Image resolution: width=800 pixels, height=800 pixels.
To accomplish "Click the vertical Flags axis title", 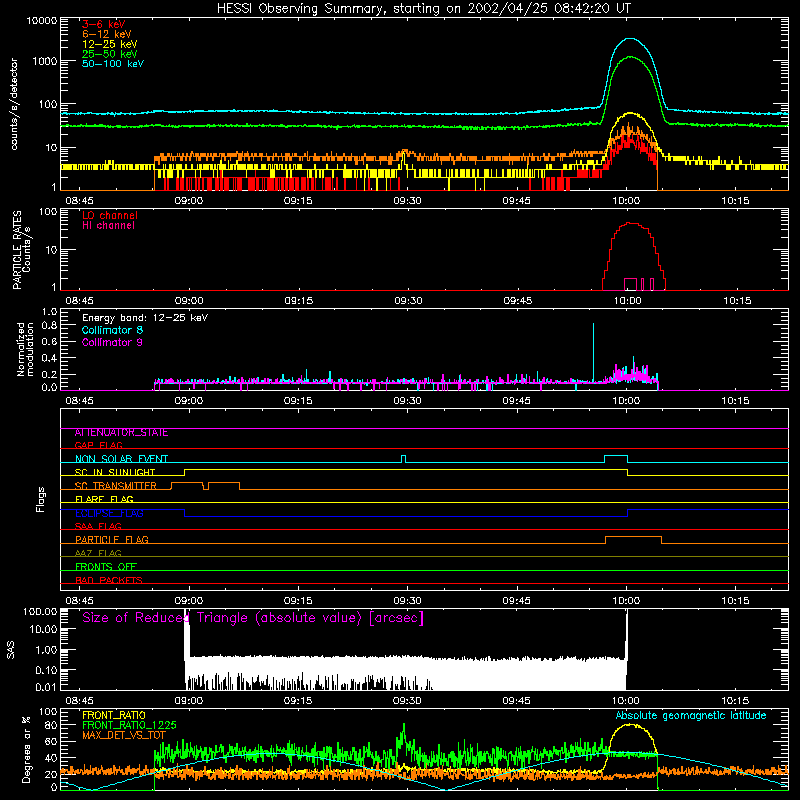I will point(40,499).
